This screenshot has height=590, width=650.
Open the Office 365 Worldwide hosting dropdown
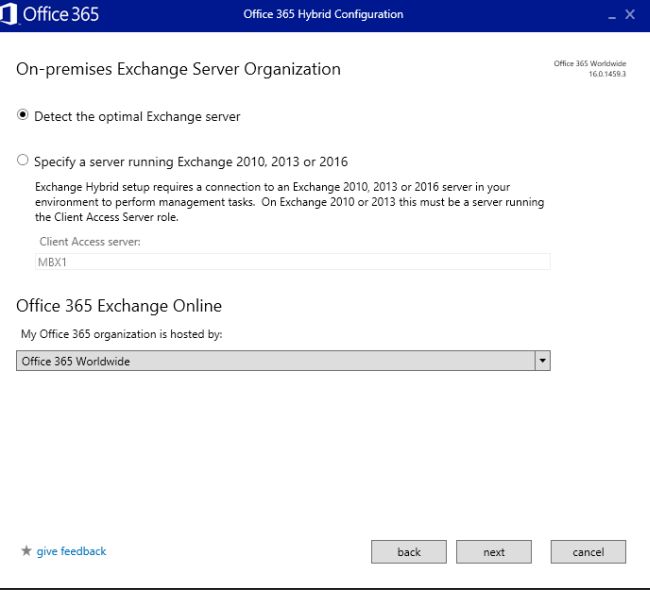click(x=283, y=361)
